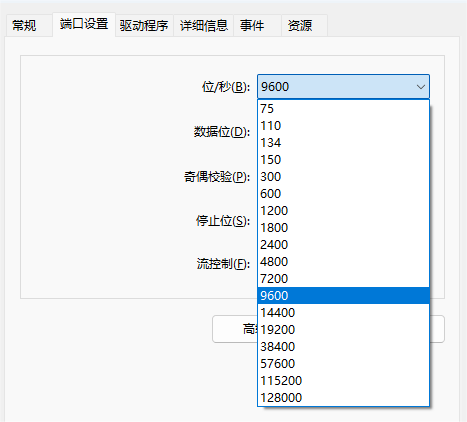Switch to the 常规 tab
Viewport: 467px width, 422px height.
click(x=24, y=25)
